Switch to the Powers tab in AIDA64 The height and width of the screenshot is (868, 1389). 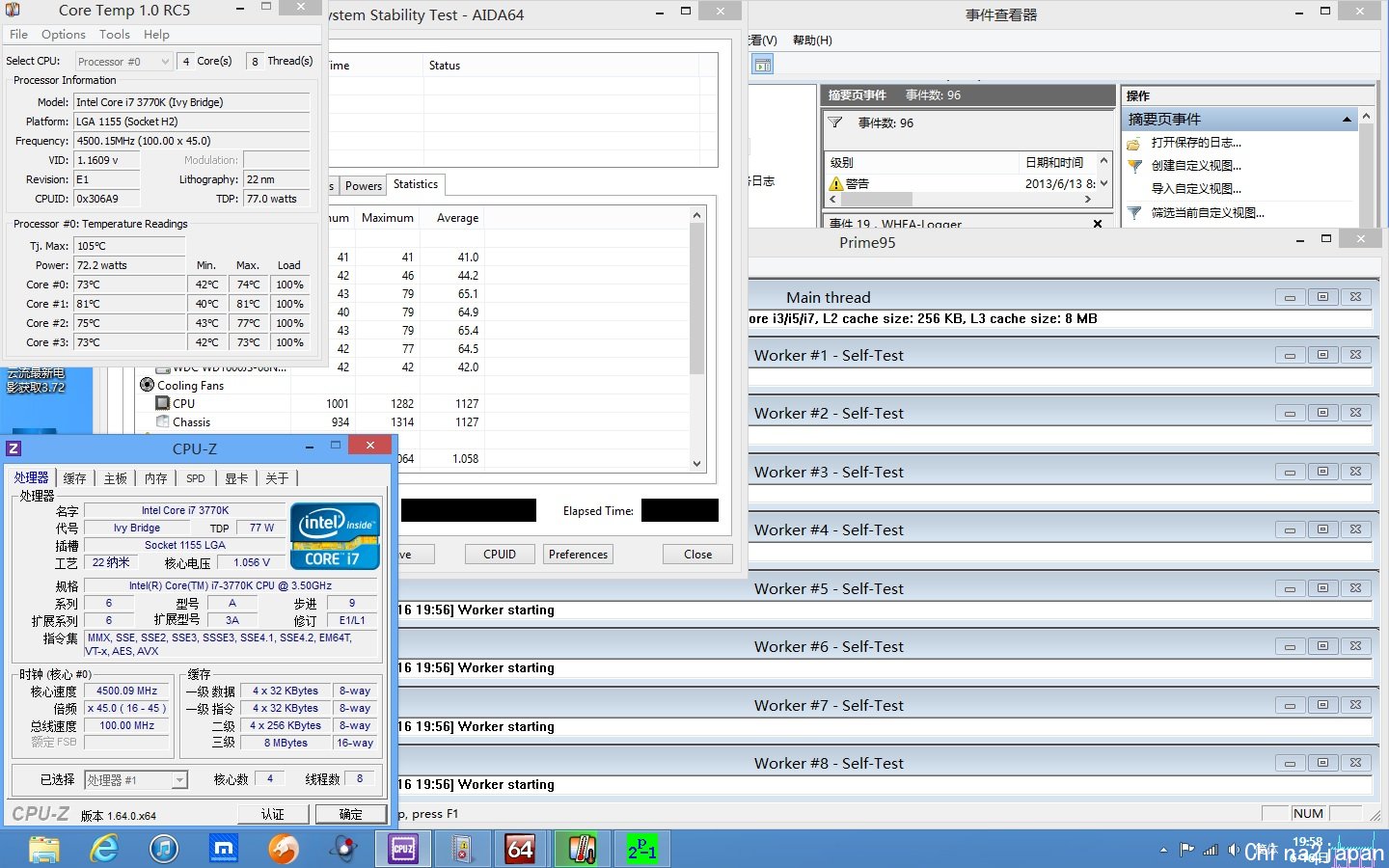pyautogui.click(x=364, y=186)
